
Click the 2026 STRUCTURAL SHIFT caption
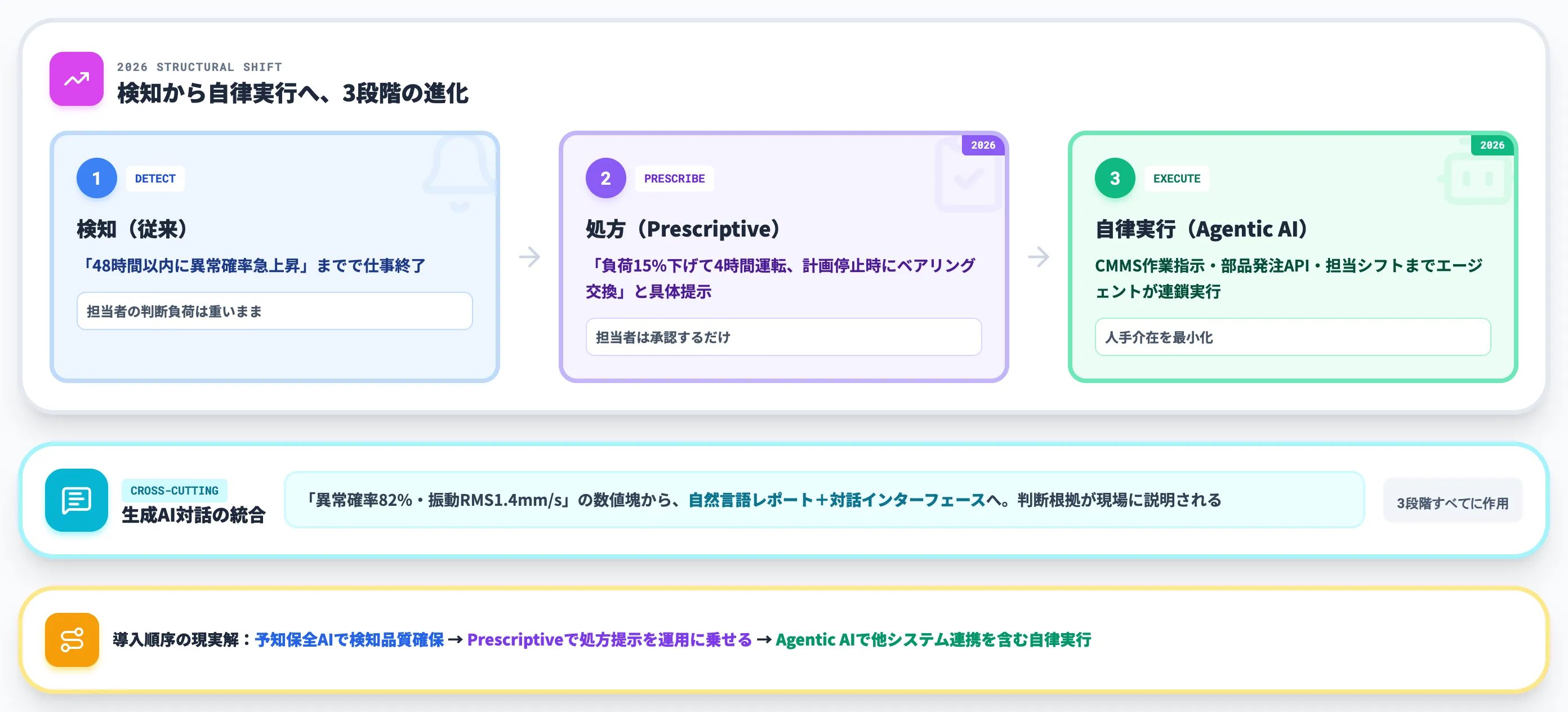[x=199, y=67]
